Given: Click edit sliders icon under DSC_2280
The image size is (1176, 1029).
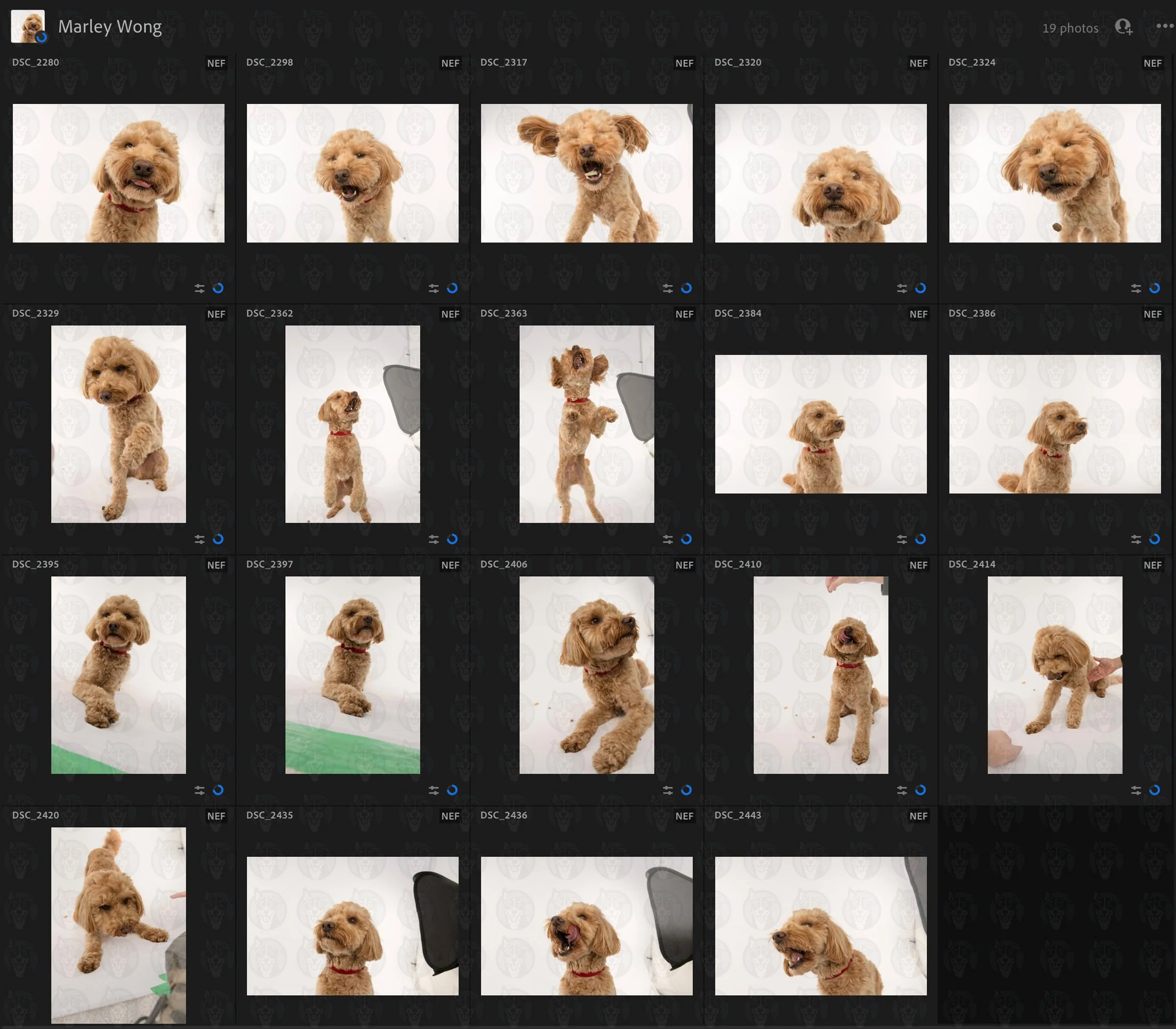Looking at the screenshot, I should (199, 288).
